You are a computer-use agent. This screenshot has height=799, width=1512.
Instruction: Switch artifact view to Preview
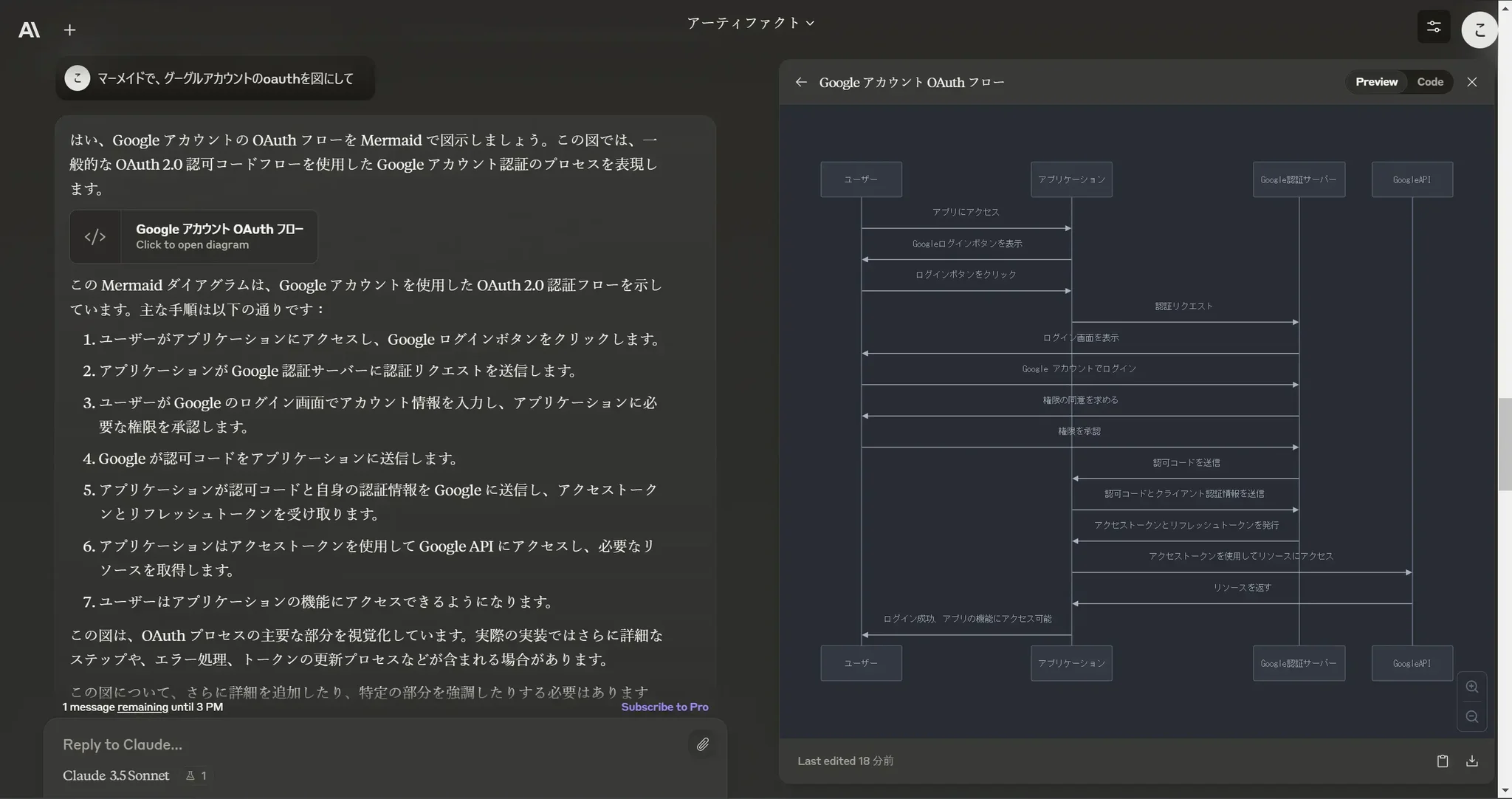[x=1375, y=82]
